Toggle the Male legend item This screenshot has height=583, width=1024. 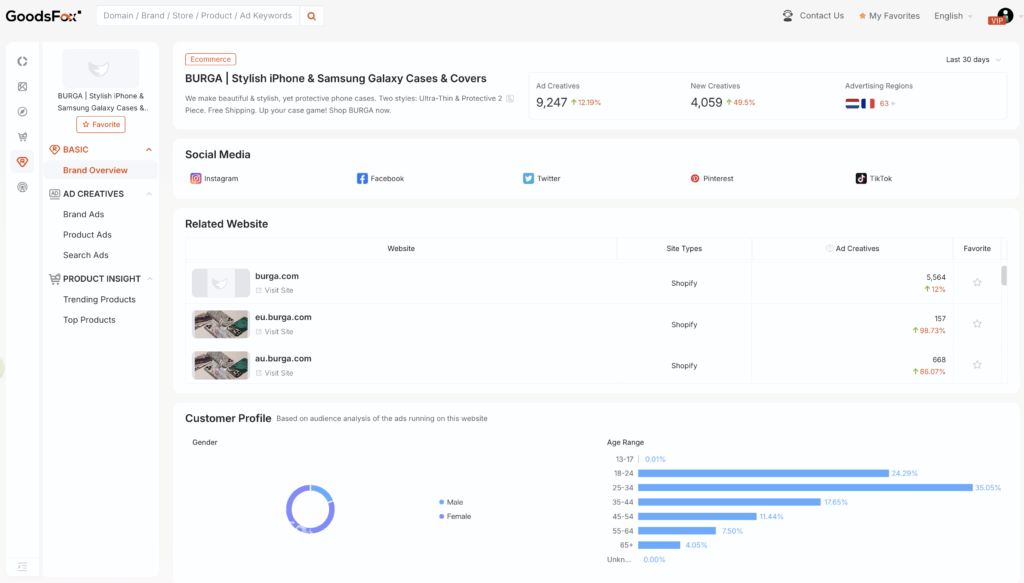pyautogui.click(x=451, y=502)
